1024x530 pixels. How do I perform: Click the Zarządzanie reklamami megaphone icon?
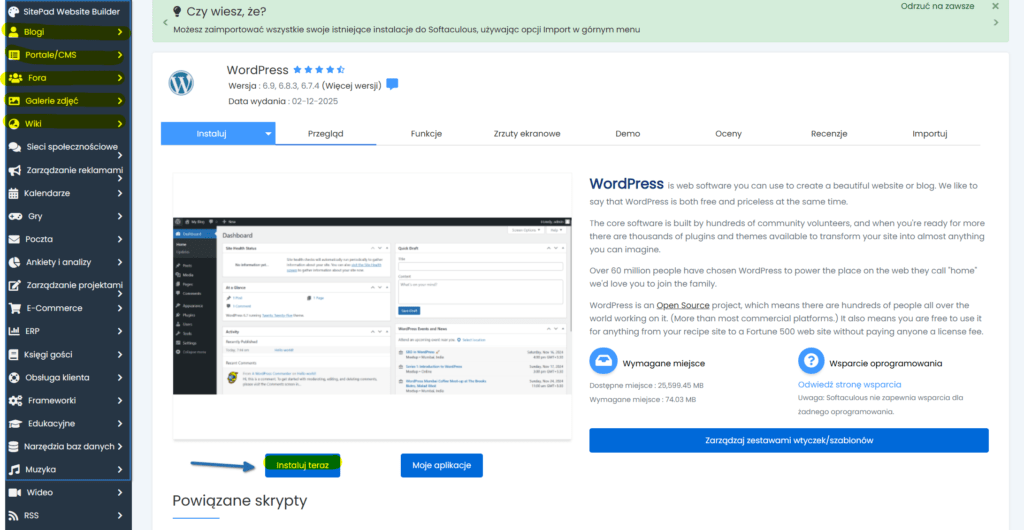[x=14, y=170]
